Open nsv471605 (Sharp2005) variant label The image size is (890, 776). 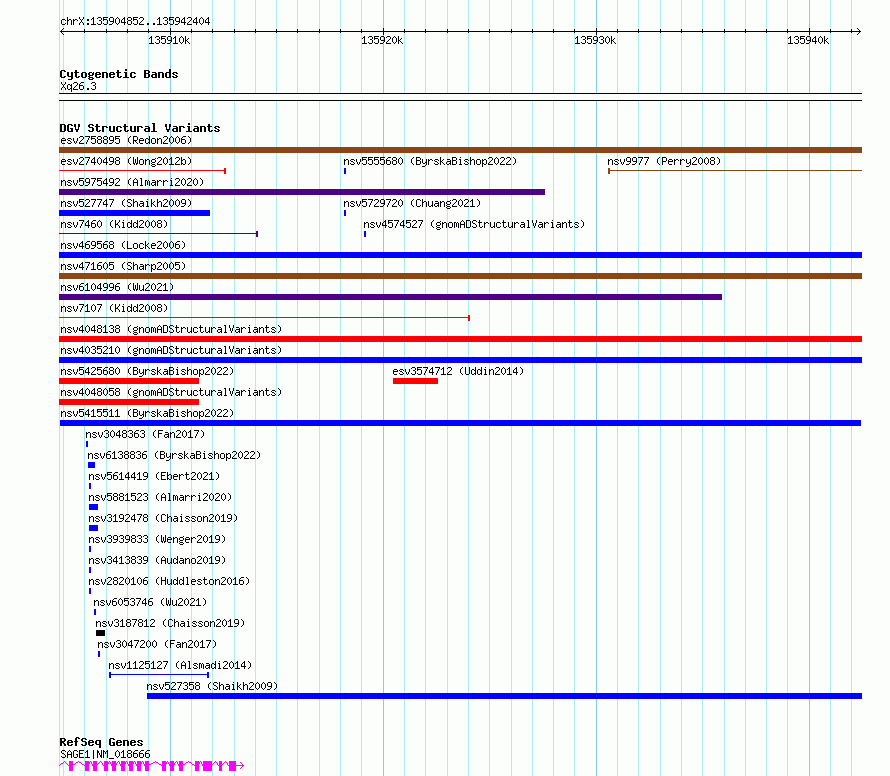point(123,266)
